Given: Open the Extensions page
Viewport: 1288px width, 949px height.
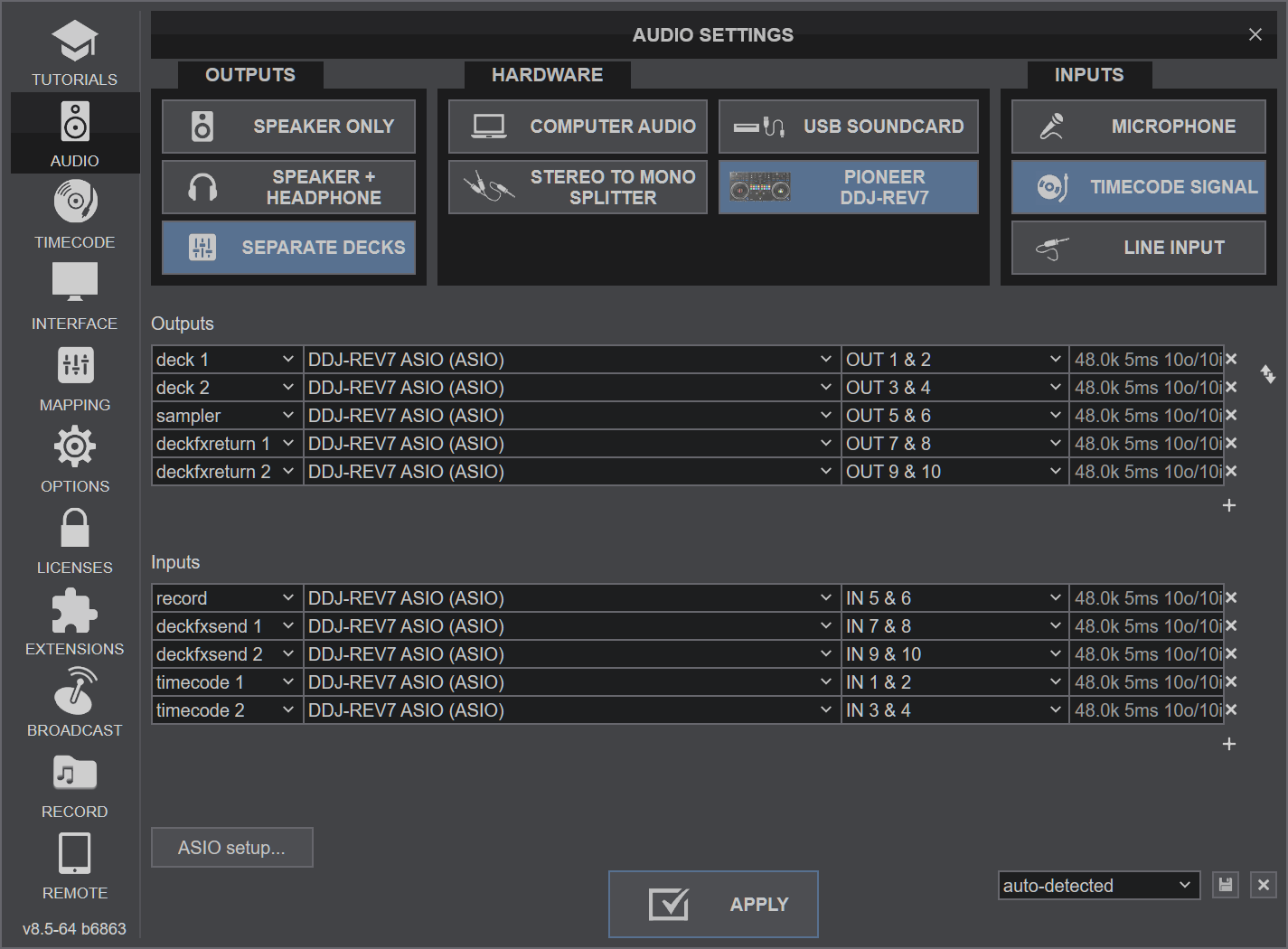Looking at the screenshot, I should point(74,622).
